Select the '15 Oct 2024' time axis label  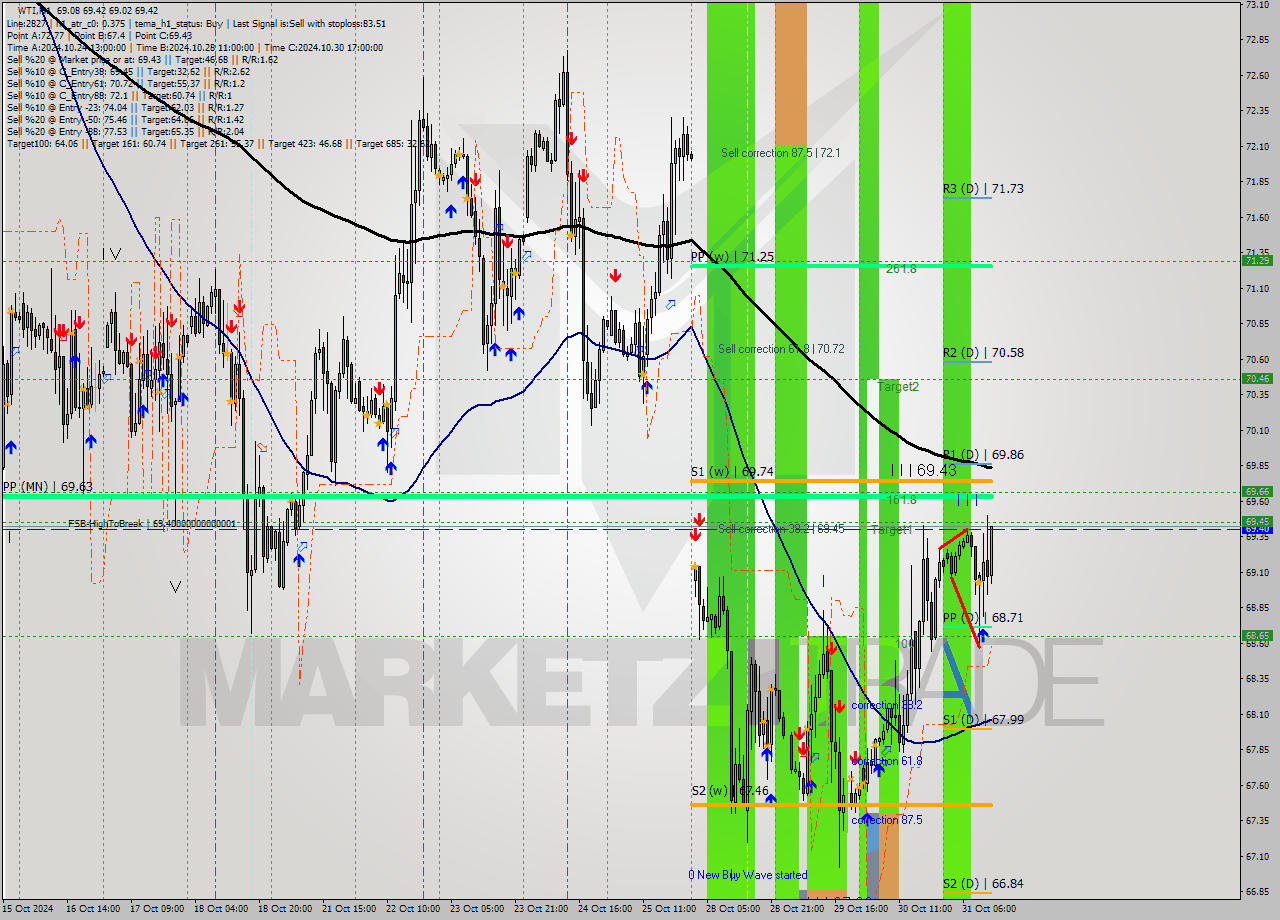pos(28,909)
